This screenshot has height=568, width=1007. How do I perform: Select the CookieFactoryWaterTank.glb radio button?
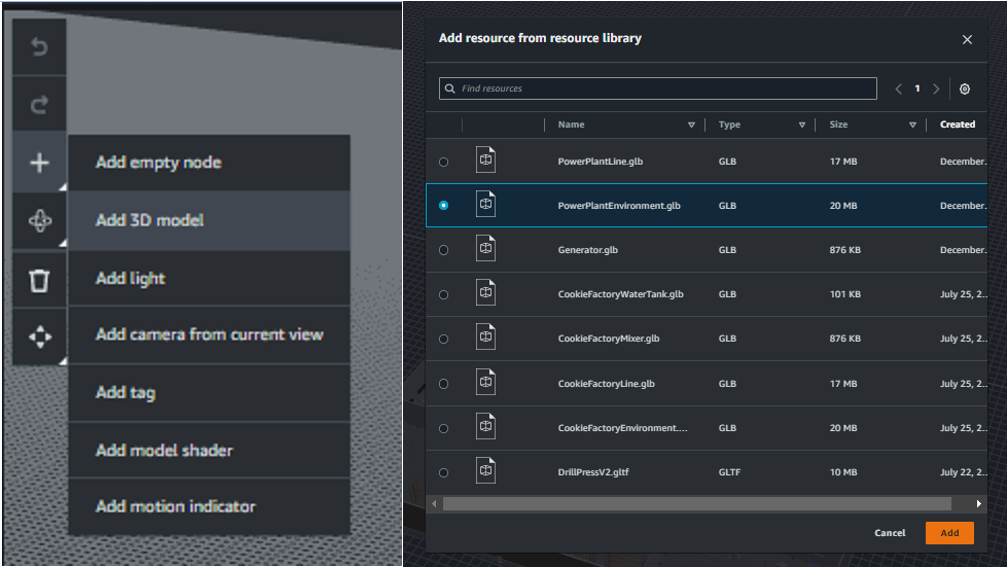444,294
